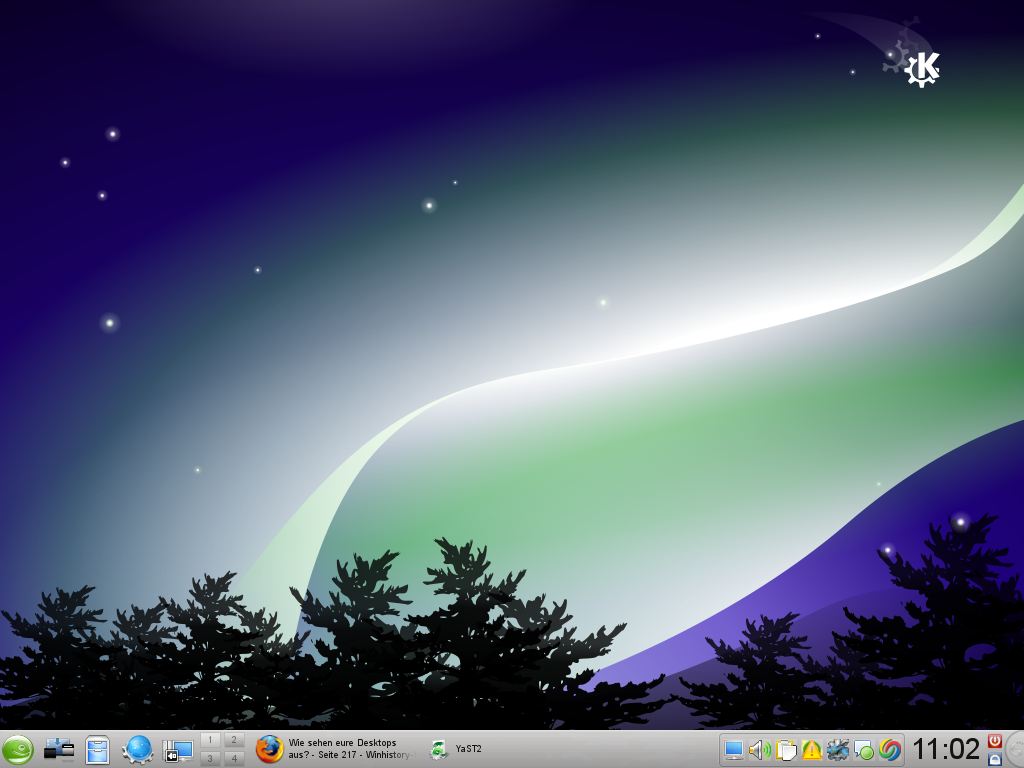Screen dimensions: 1024x768
Task: Switch to virtual desktop 1
Action: coord(210,740)
